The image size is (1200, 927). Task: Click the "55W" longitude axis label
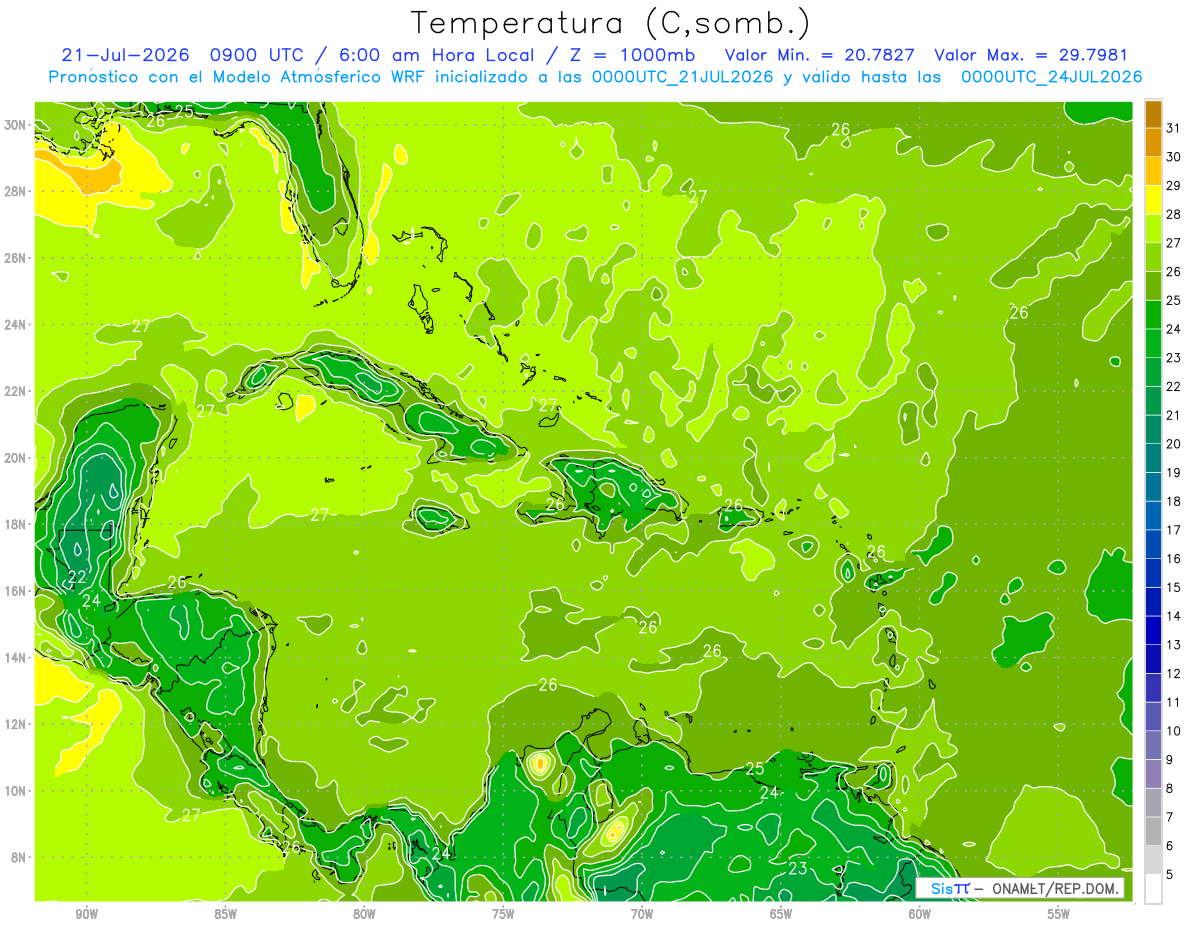point(1059,915)
